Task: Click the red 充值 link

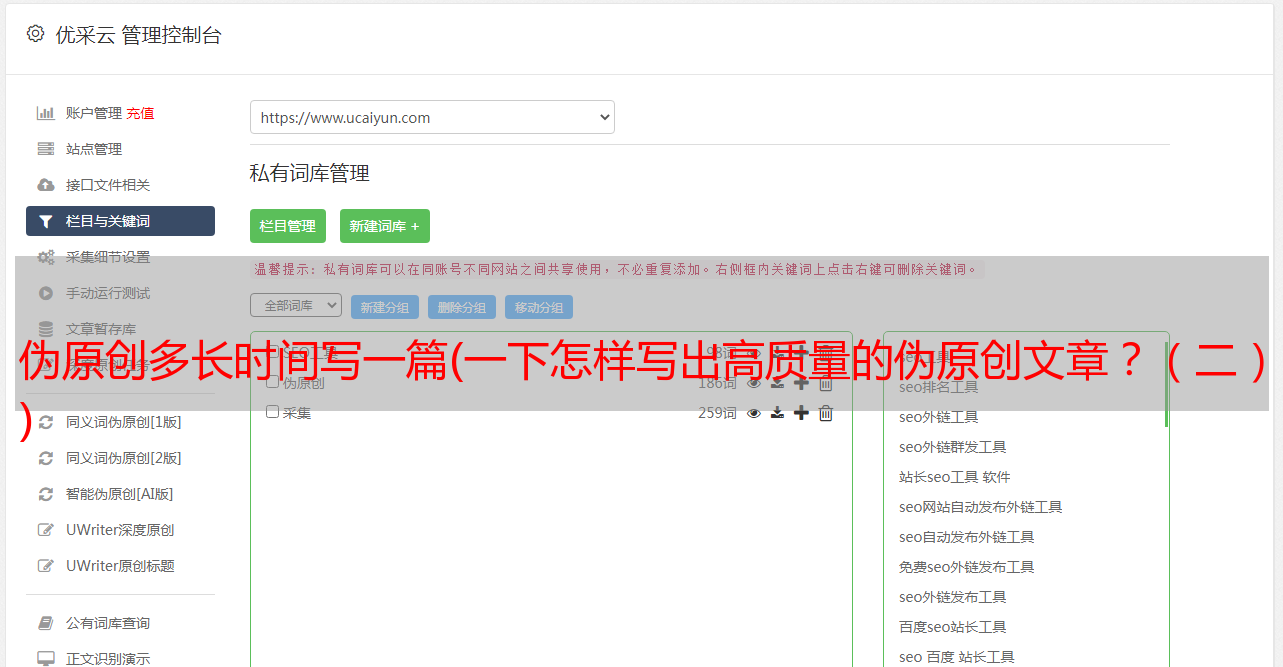Action: click(x=140, y=113)
